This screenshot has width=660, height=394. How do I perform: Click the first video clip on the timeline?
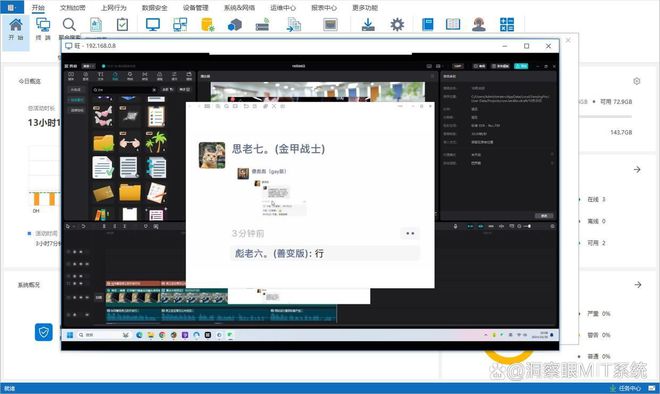[x=133, y=297]
